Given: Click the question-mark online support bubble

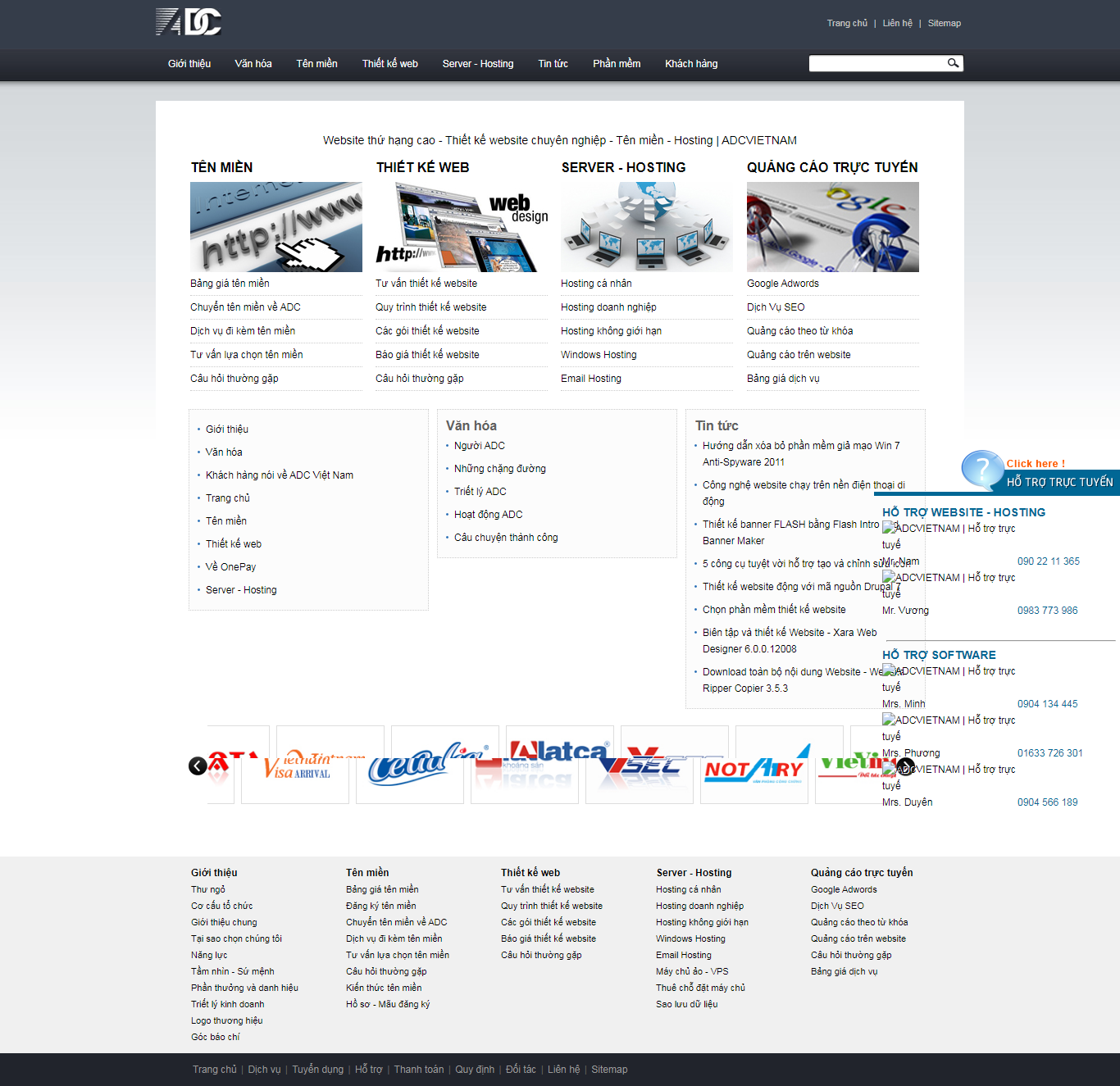Looking at the screenshot, I should (981, 469).
